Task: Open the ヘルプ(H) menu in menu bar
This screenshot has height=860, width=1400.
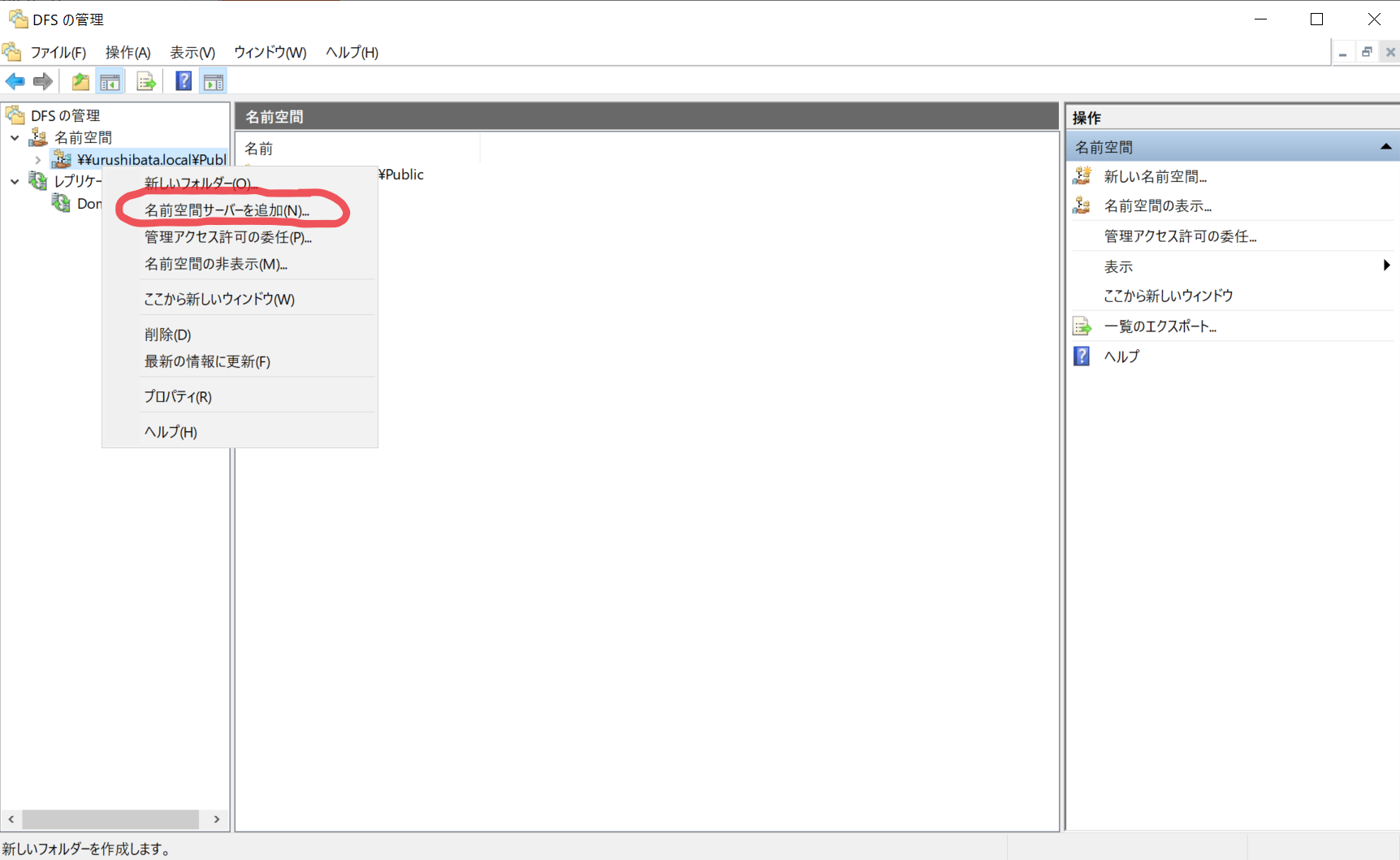Action: click(352, 53)
